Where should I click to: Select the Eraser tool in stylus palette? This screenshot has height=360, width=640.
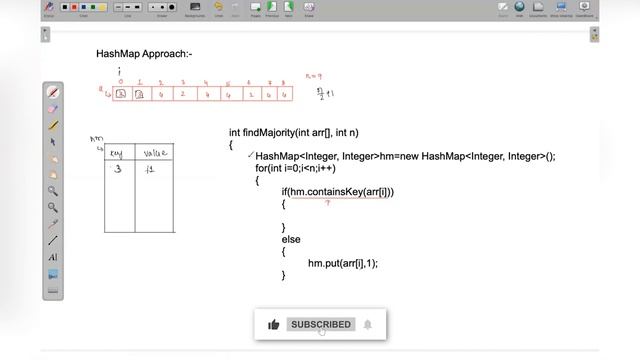[x=53, y=109]
